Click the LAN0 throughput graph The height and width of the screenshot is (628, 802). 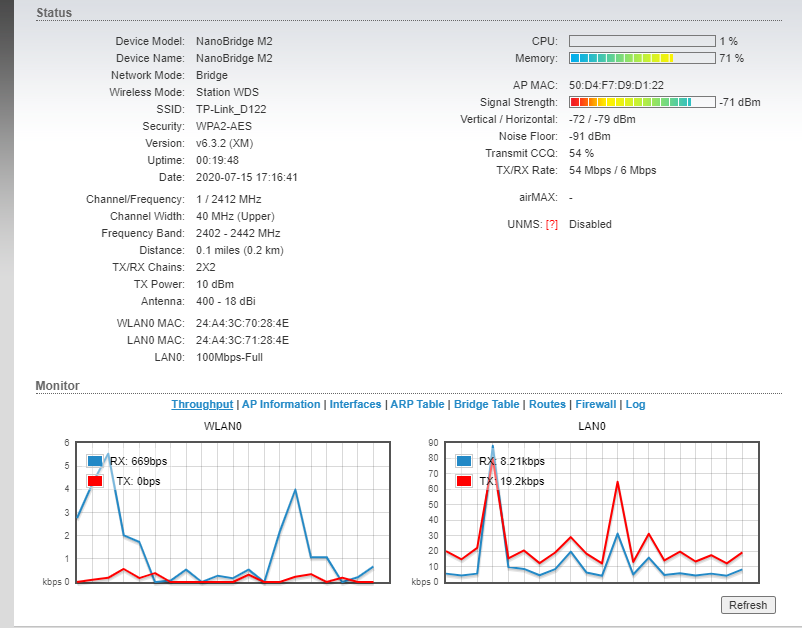point(602,512)
